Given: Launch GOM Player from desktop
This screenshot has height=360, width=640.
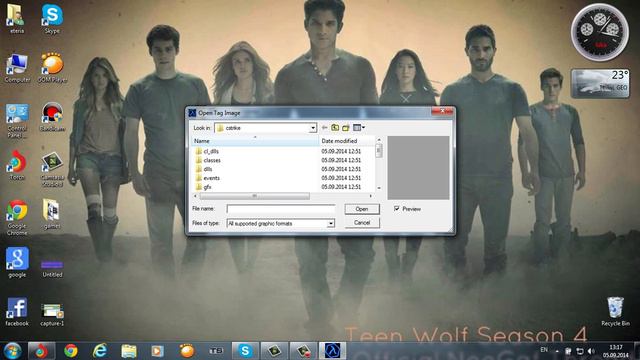Looking at the screenshot, I should [52, 68].
